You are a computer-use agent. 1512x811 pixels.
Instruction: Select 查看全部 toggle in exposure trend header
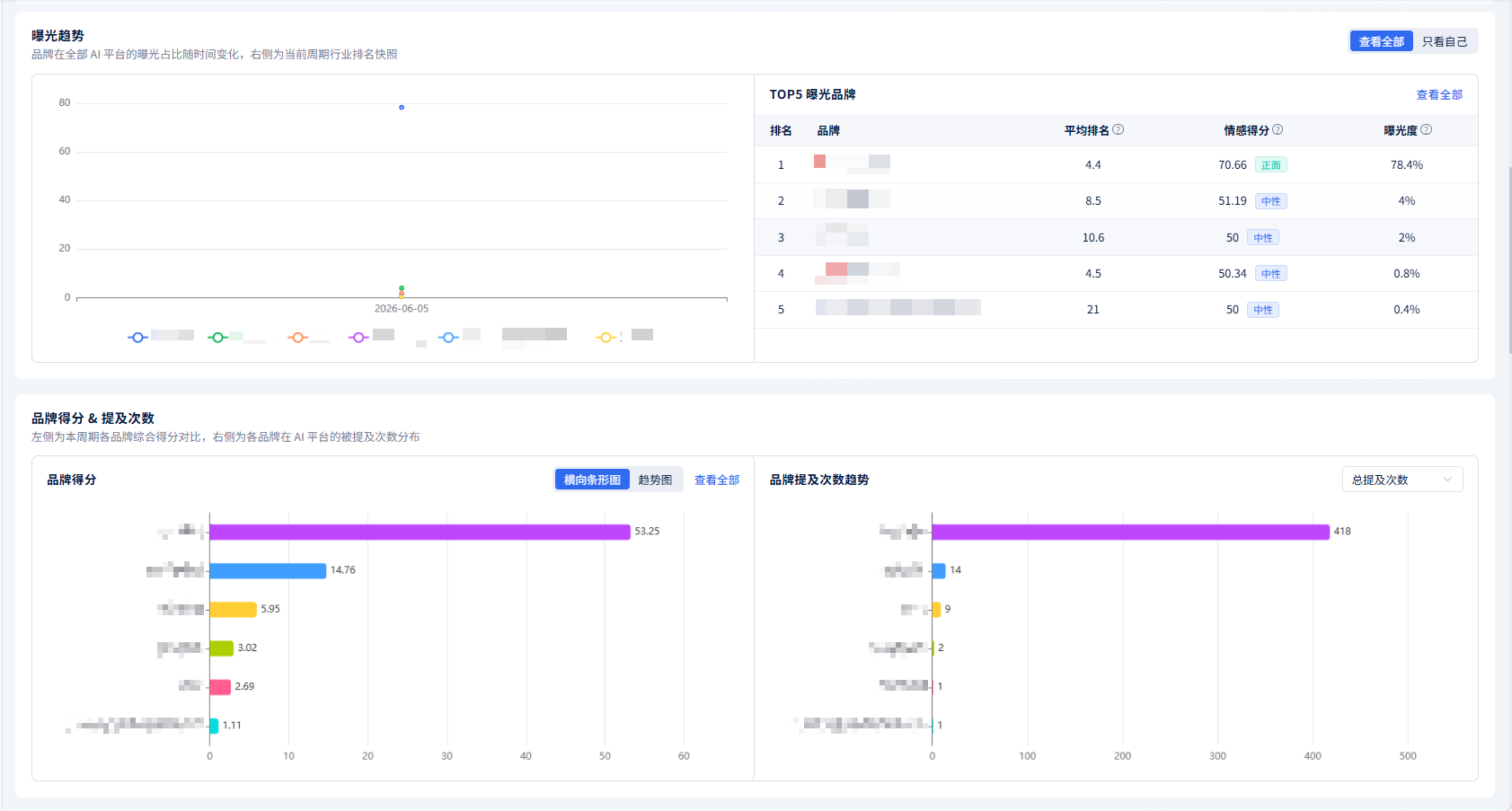click(x=1381, y=41)
